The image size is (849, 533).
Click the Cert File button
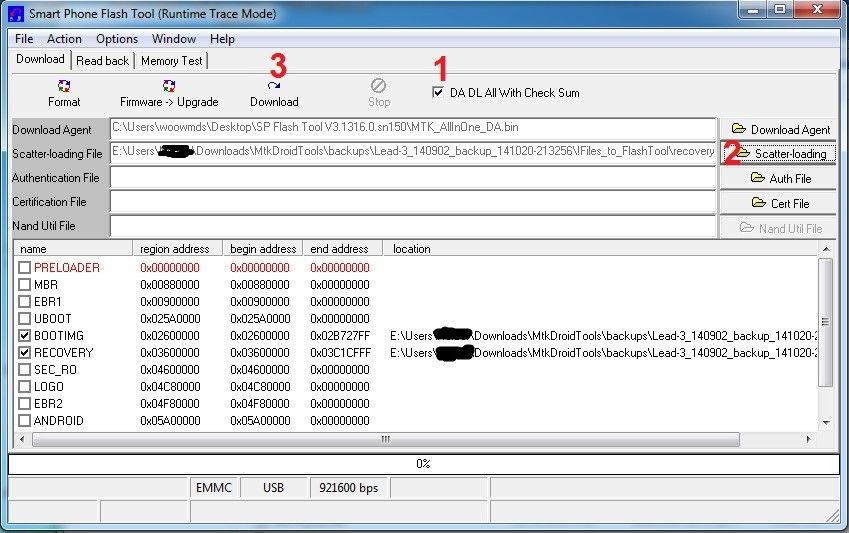(778, 203)
